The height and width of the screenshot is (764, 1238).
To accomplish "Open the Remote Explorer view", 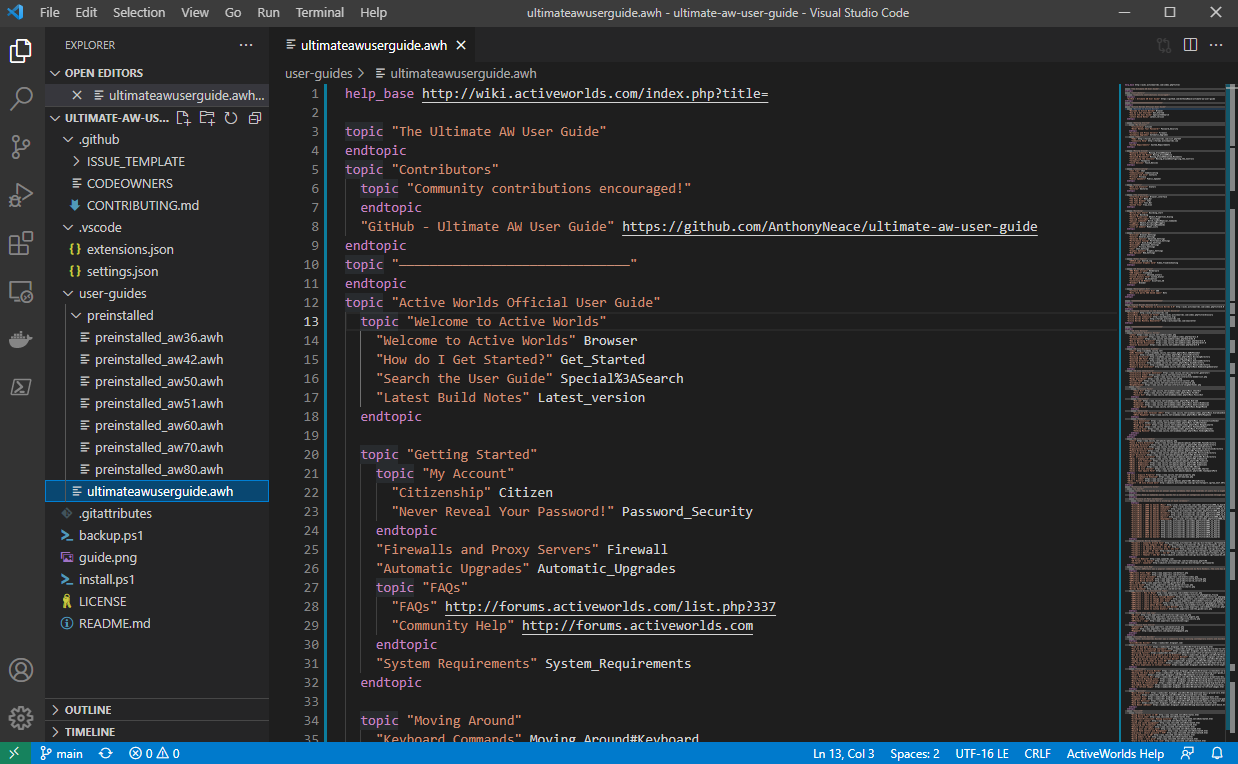I will click(x=22, y=291).
